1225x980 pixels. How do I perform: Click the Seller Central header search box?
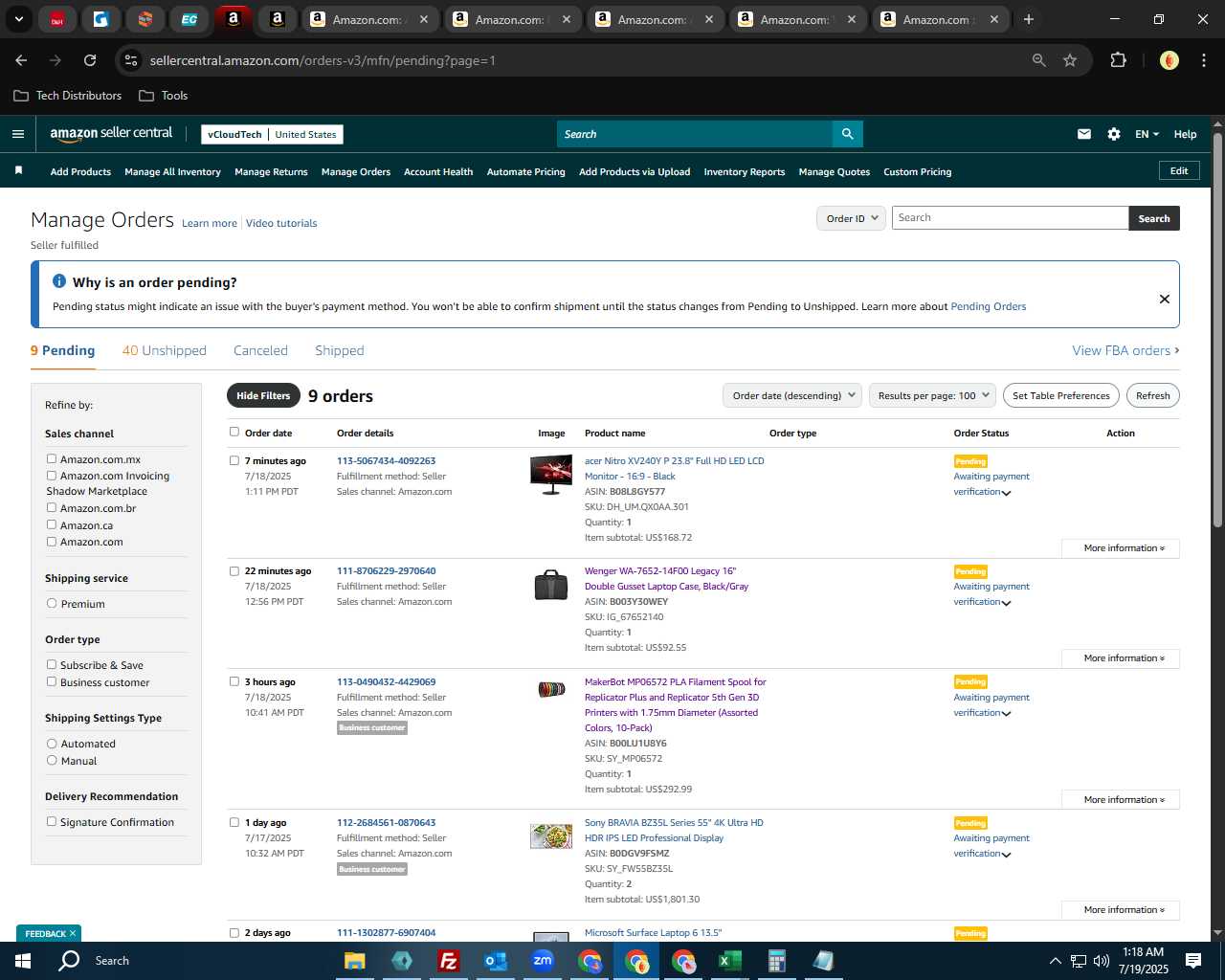point(694,134)
